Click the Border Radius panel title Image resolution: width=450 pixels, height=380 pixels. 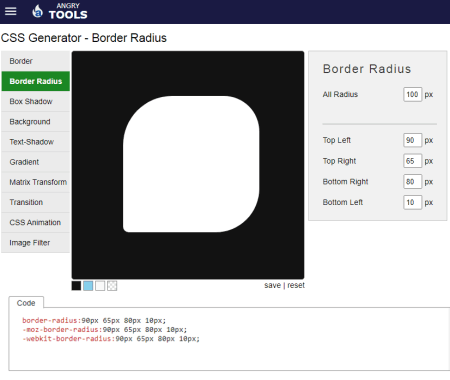pos(367,69)
